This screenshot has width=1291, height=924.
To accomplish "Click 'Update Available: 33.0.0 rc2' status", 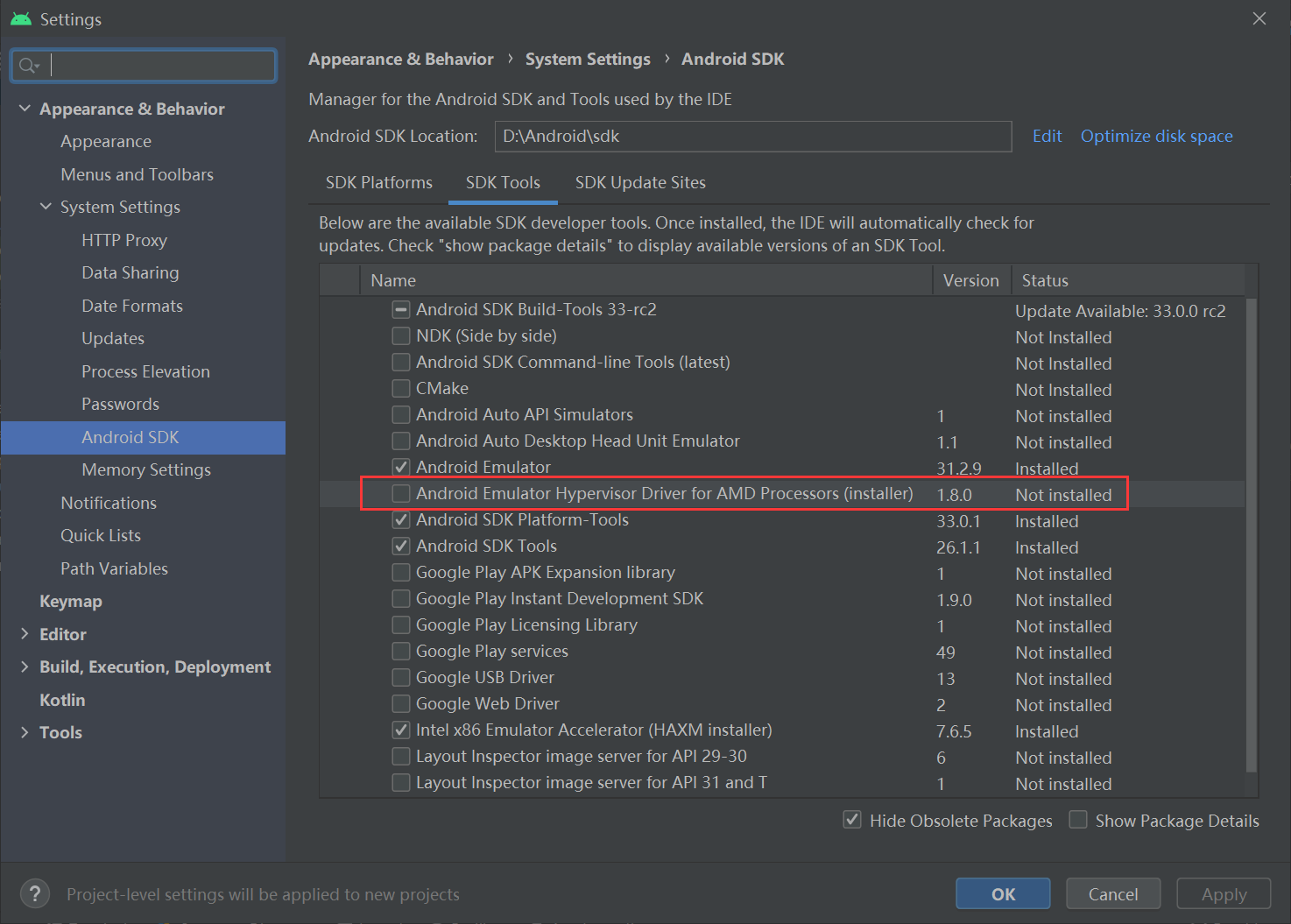I will pyautogui.click(x=1120, y=311).
